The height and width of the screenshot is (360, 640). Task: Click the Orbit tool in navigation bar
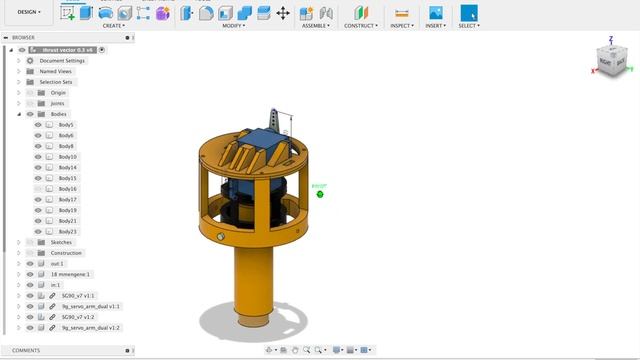269,350
